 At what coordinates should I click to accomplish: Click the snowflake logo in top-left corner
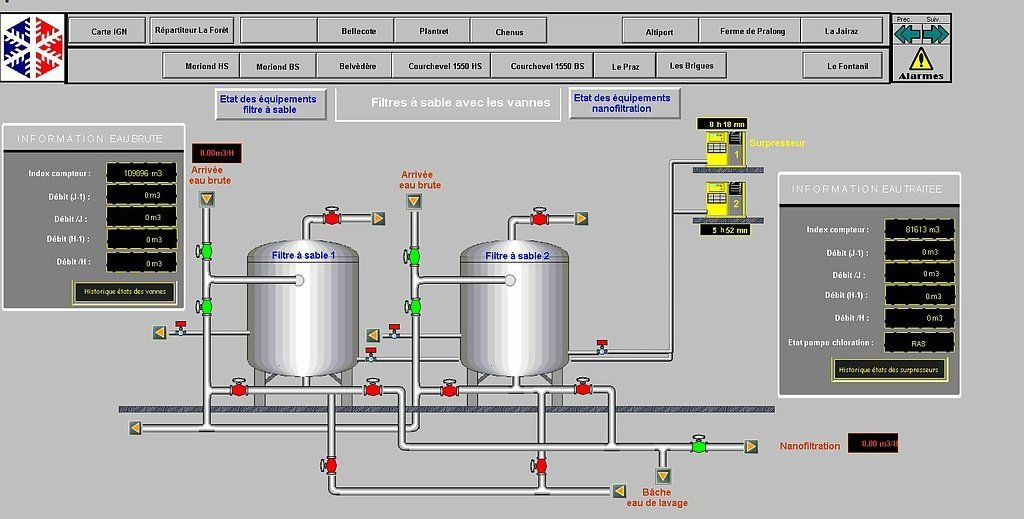(x=32, y=48)
